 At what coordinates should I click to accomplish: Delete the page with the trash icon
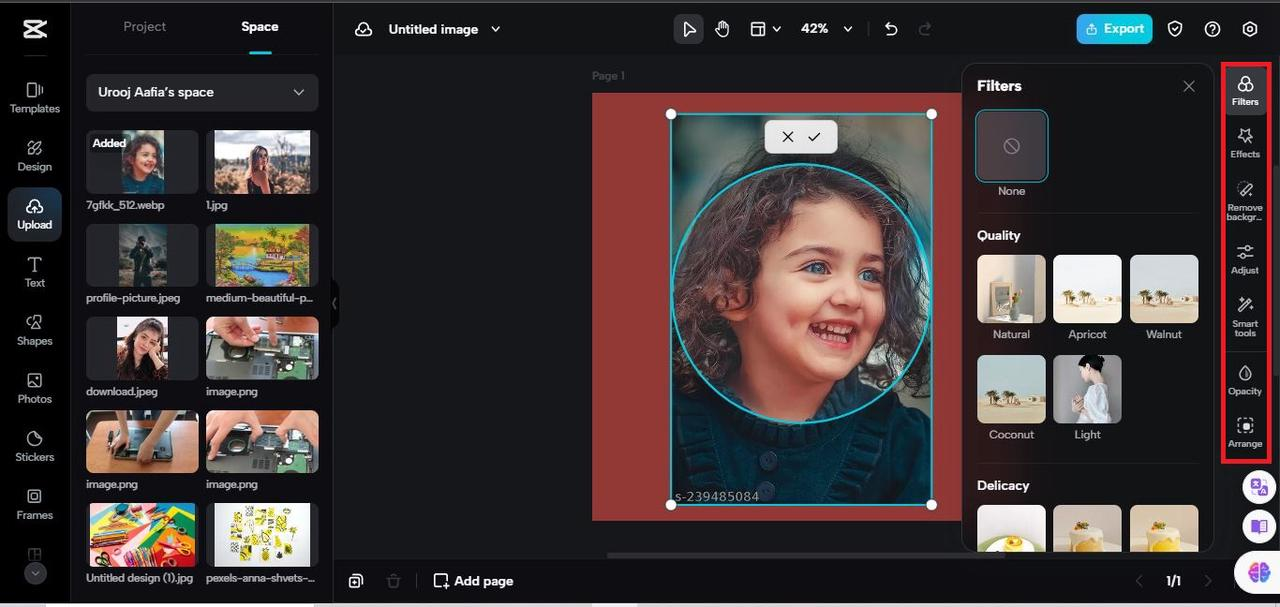pos(394,581)
